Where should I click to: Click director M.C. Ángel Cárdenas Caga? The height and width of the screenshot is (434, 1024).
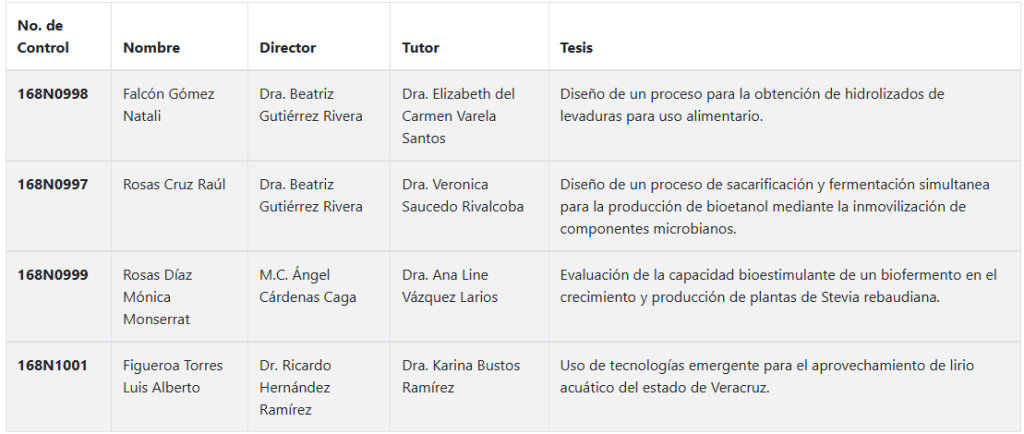coord(307,286)
